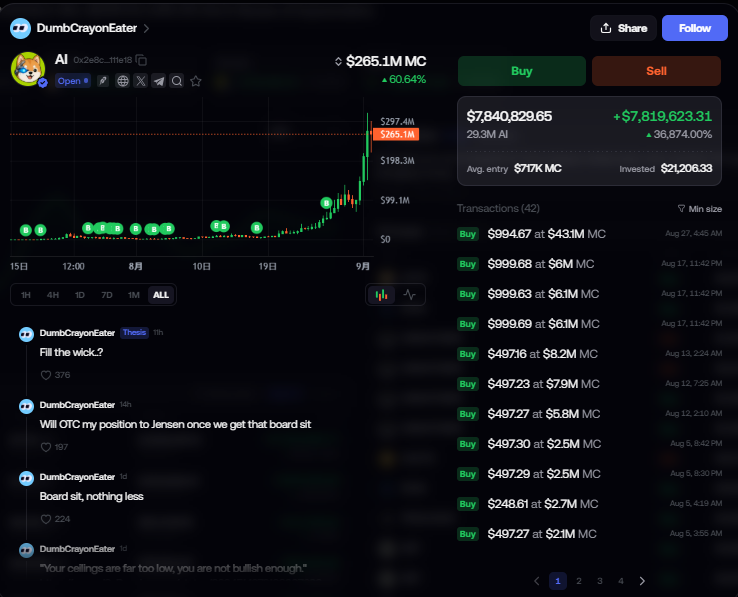Select the 4H timeframe
Image resolution: width=738 pixels, height=597 pixels.
tap(53, 295)
